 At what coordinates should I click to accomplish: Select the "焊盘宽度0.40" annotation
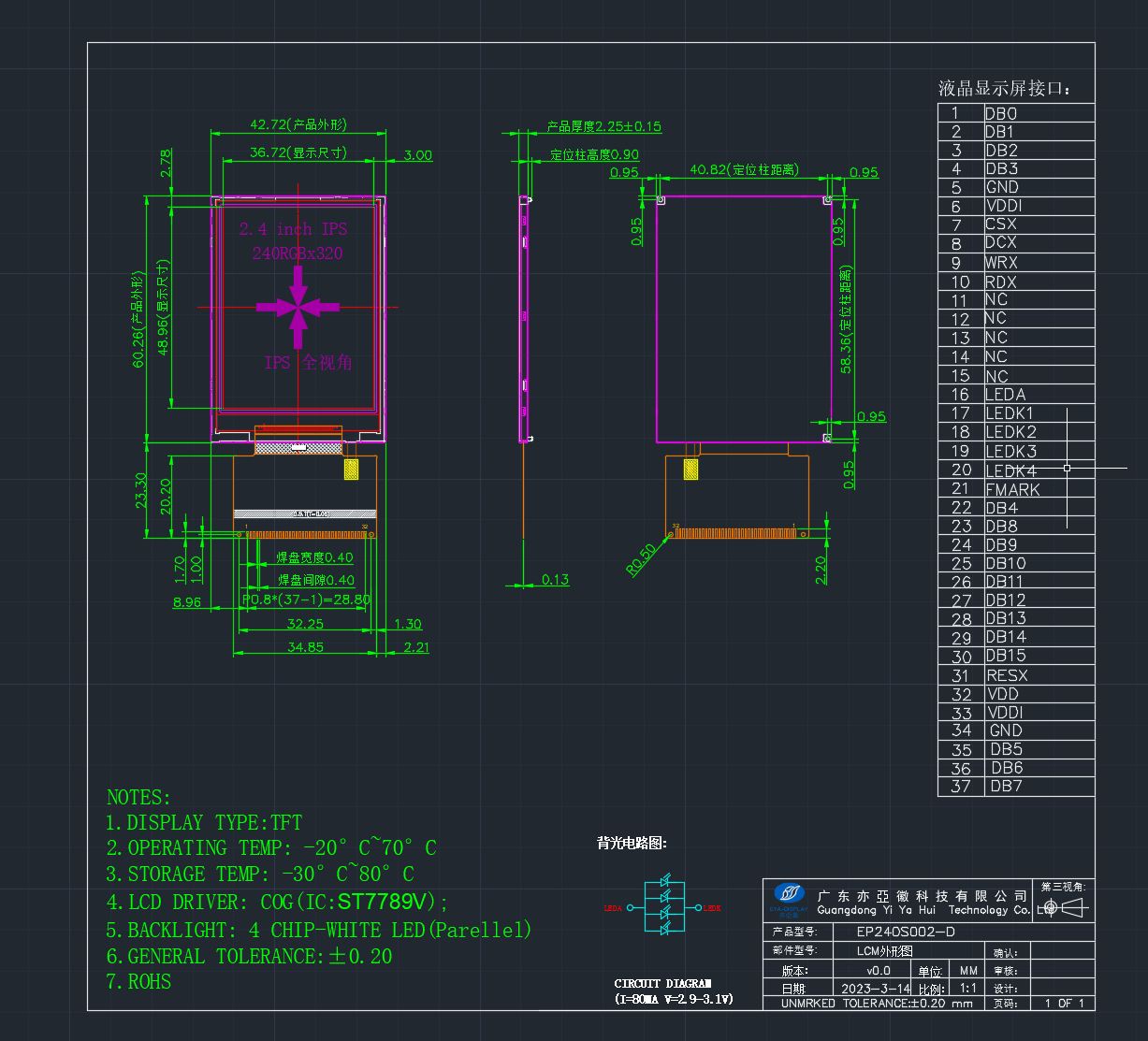click(x=314, y=557)
